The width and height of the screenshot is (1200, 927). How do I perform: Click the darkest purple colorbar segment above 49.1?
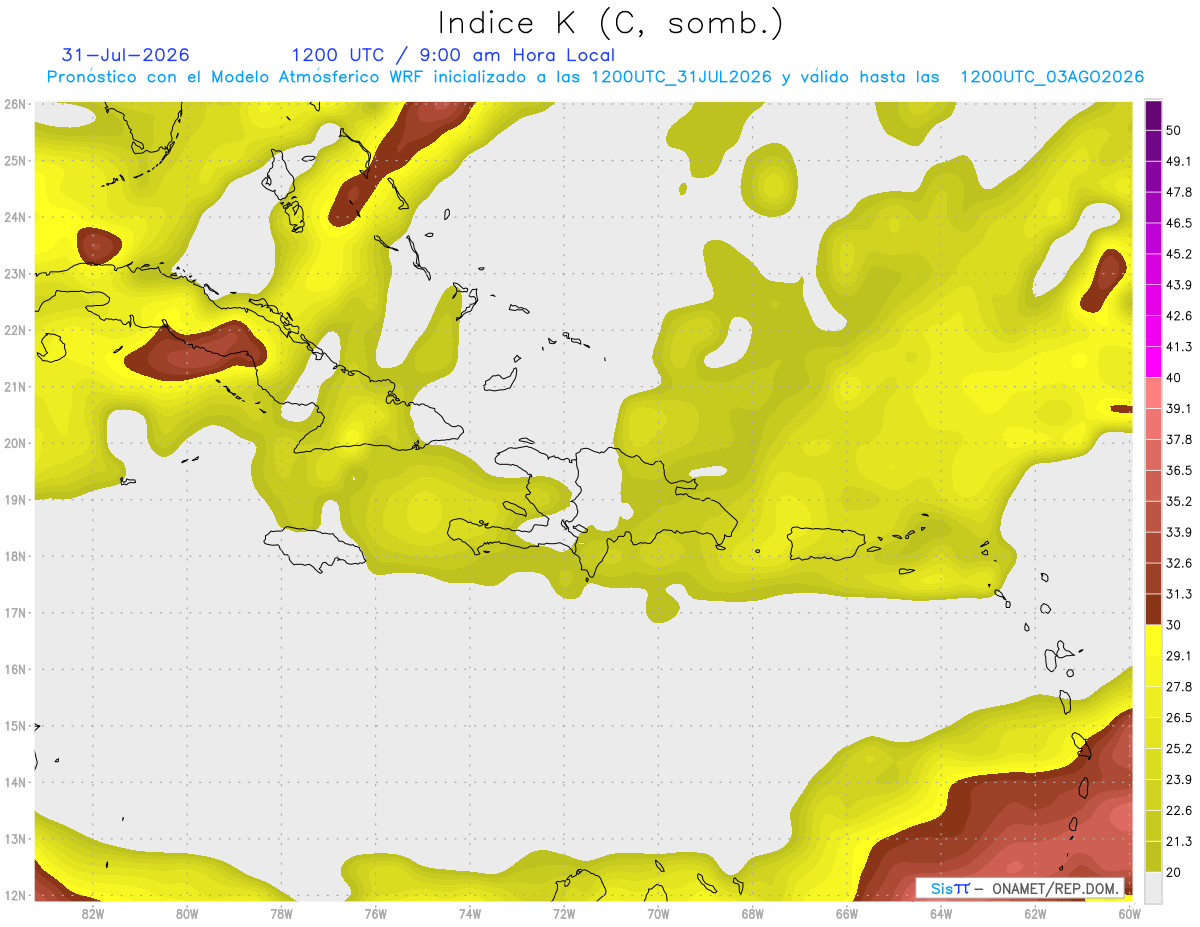(x=1153, y=116)
